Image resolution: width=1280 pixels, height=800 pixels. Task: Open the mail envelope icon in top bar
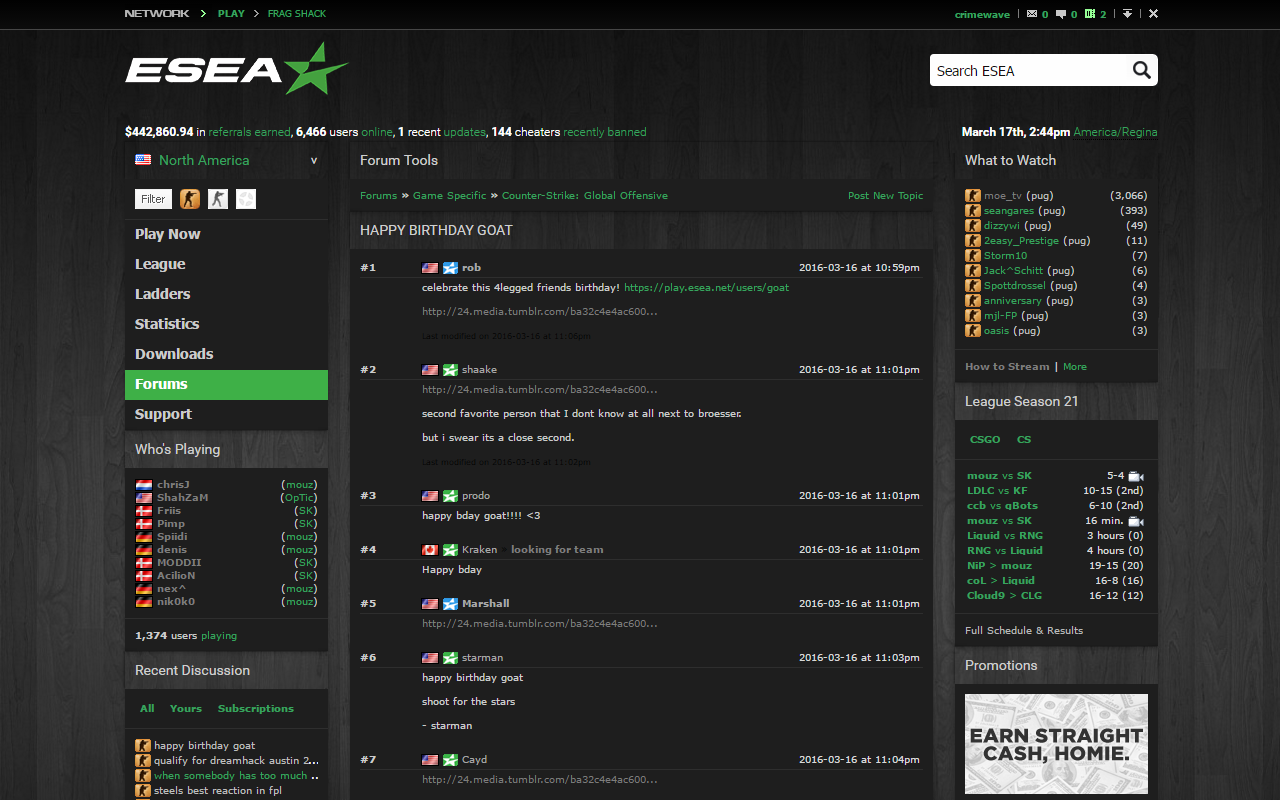click(x=1033, y=14)
